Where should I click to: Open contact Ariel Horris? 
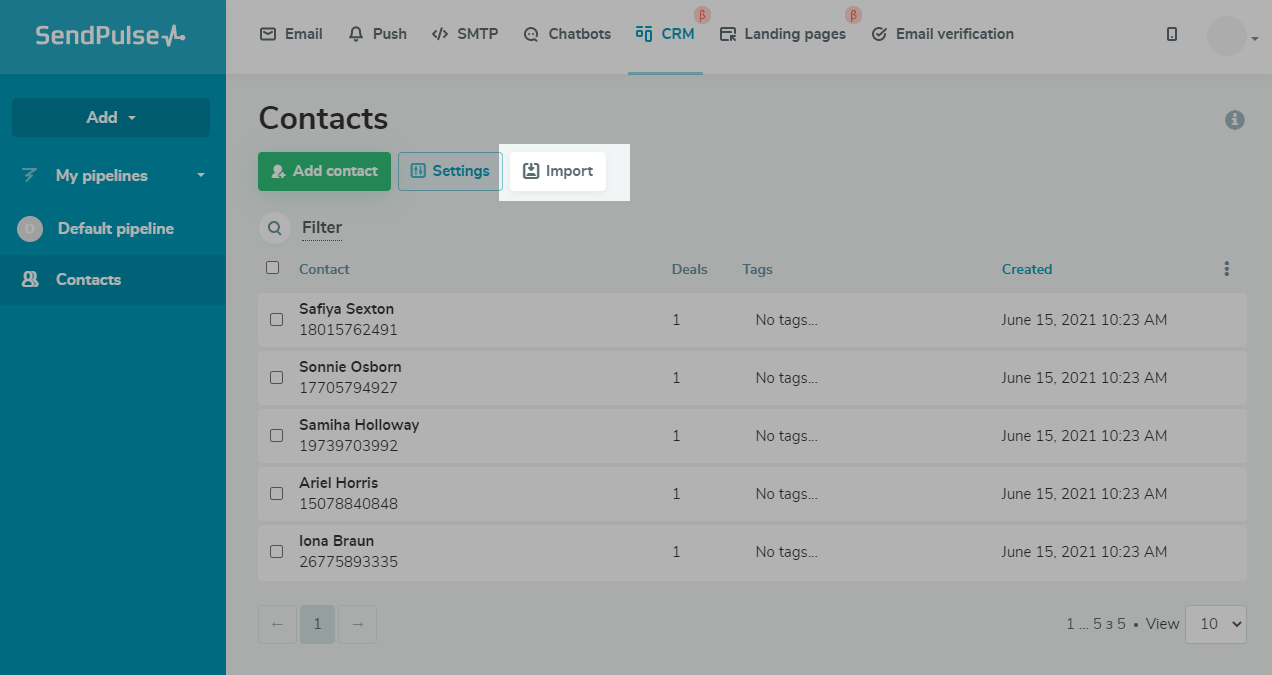tap(338, 483)
